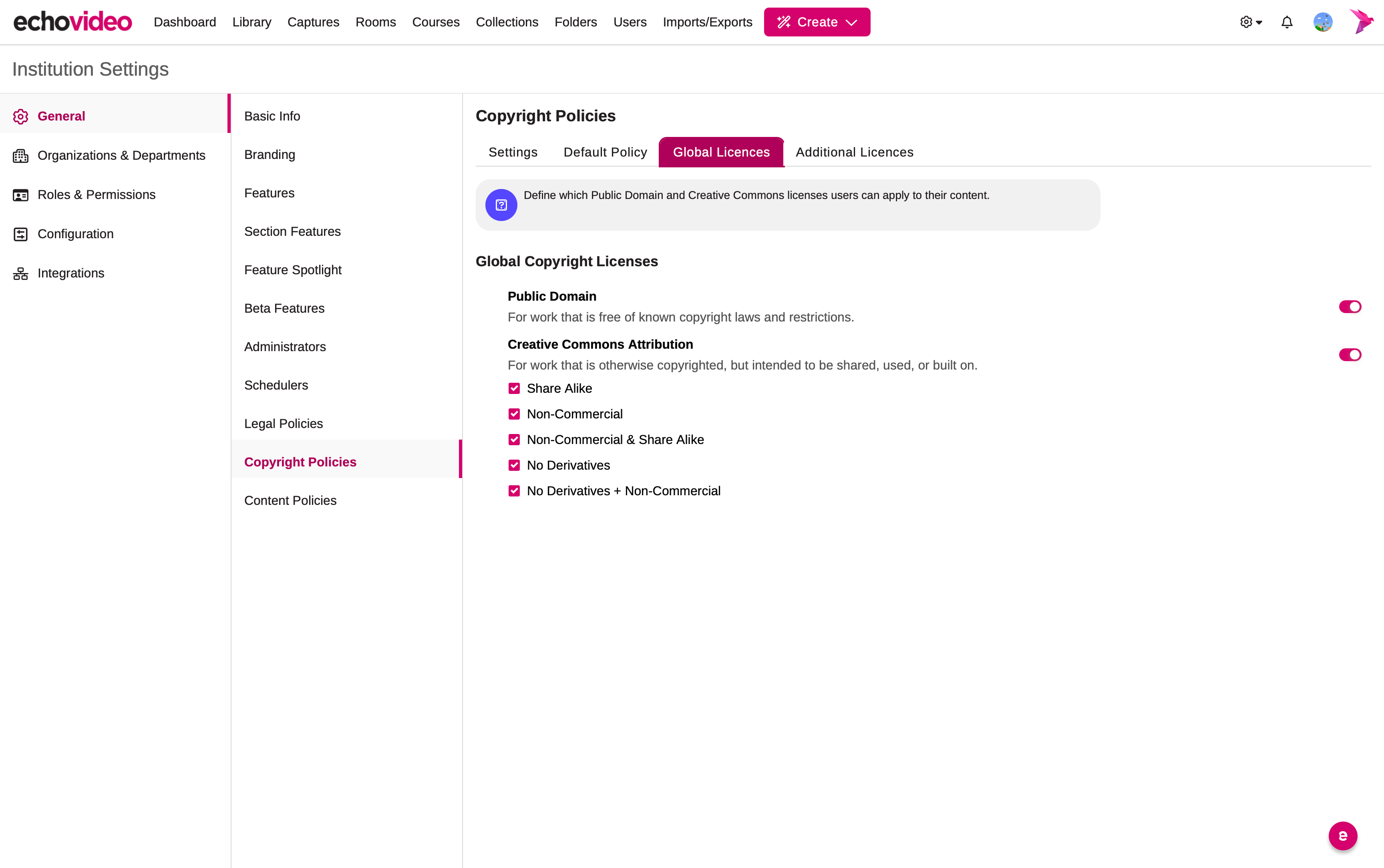Open the Branding settings page
The image size is (1384, 868).
coord(346,155)
